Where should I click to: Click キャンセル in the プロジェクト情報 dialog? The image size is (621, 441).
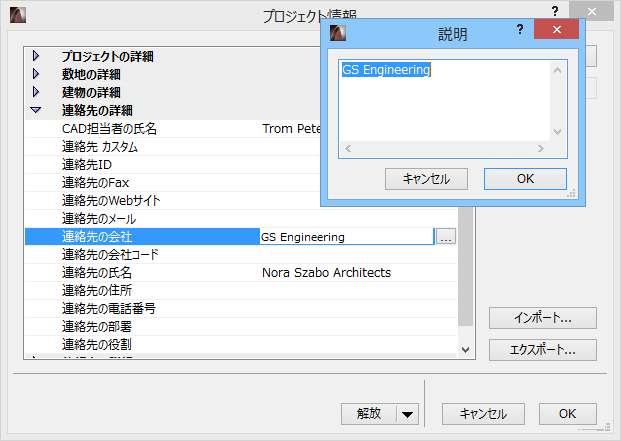pos(483,414)
